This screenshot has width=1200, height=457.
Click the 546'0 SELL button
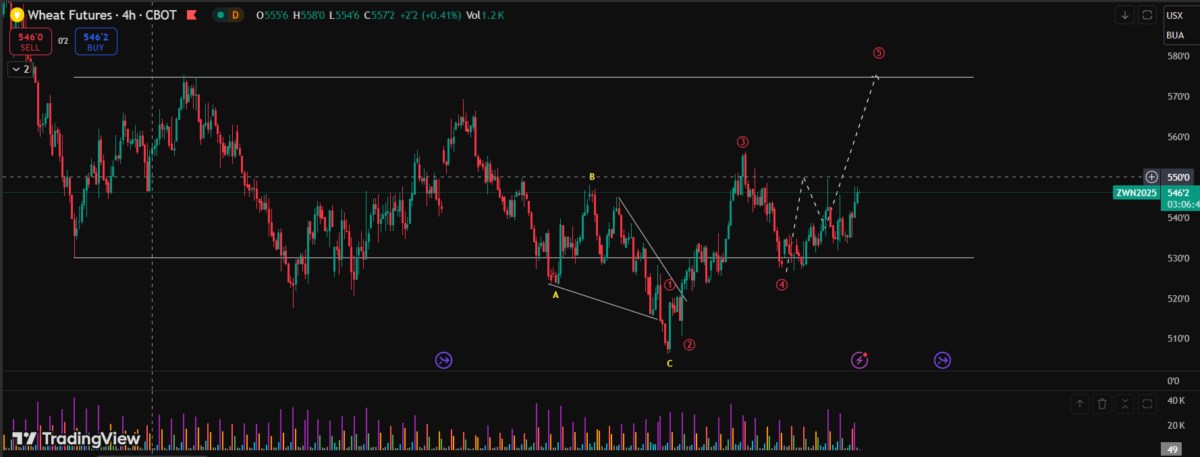tap(29, 41)
